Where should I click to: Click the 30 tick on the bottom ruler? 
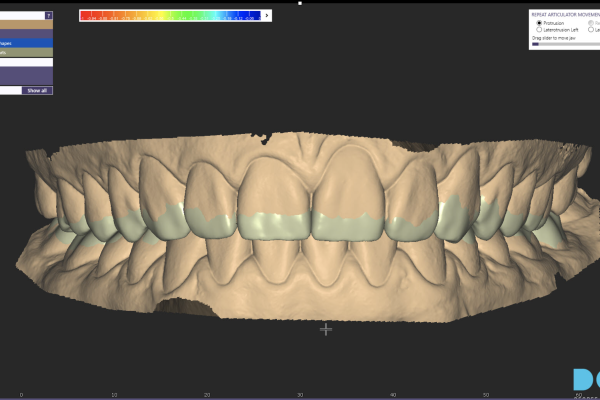(300, 395)
